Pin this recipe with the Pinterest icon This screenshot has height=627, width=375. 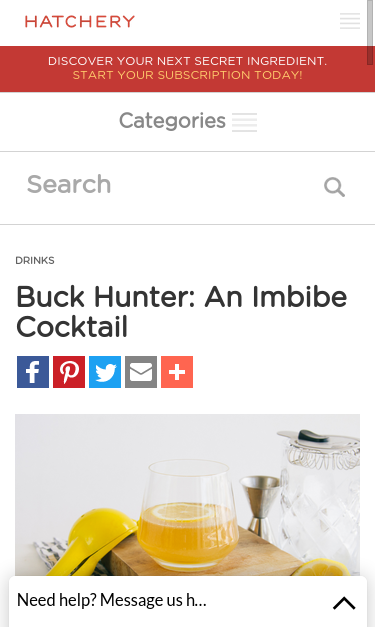tap(69, 372)
